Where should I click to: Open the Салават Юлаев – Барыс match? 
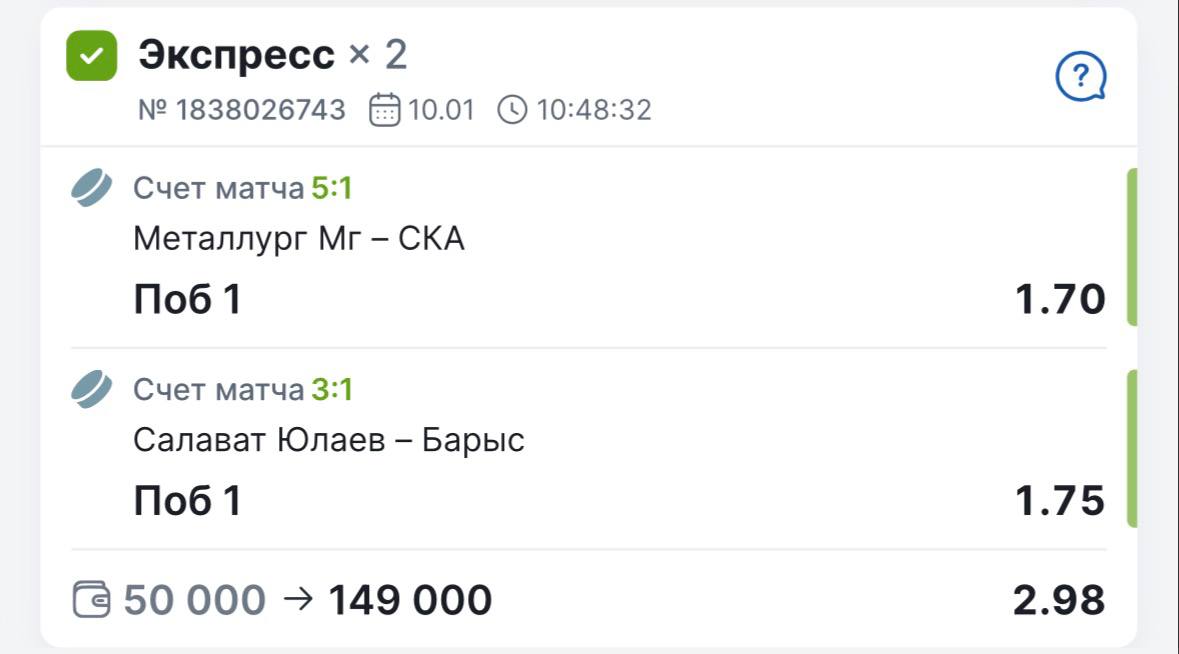[x=328, y=440]
